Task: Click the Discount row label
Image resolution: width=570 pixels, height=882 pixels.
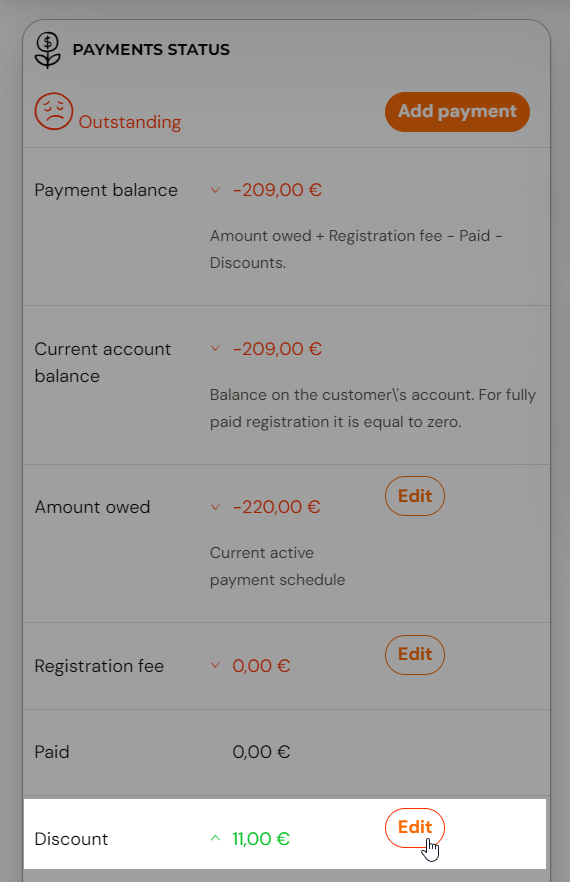Action: (71, 839)
